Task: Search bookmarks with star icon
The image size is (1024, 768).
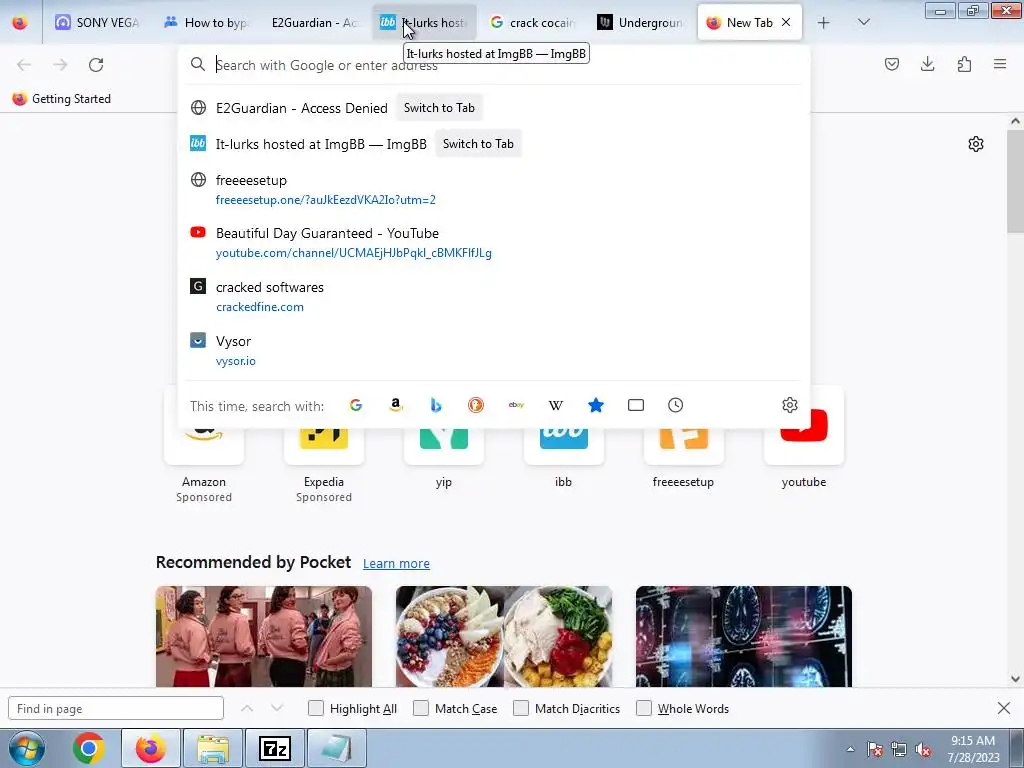Action: (596, 406)
